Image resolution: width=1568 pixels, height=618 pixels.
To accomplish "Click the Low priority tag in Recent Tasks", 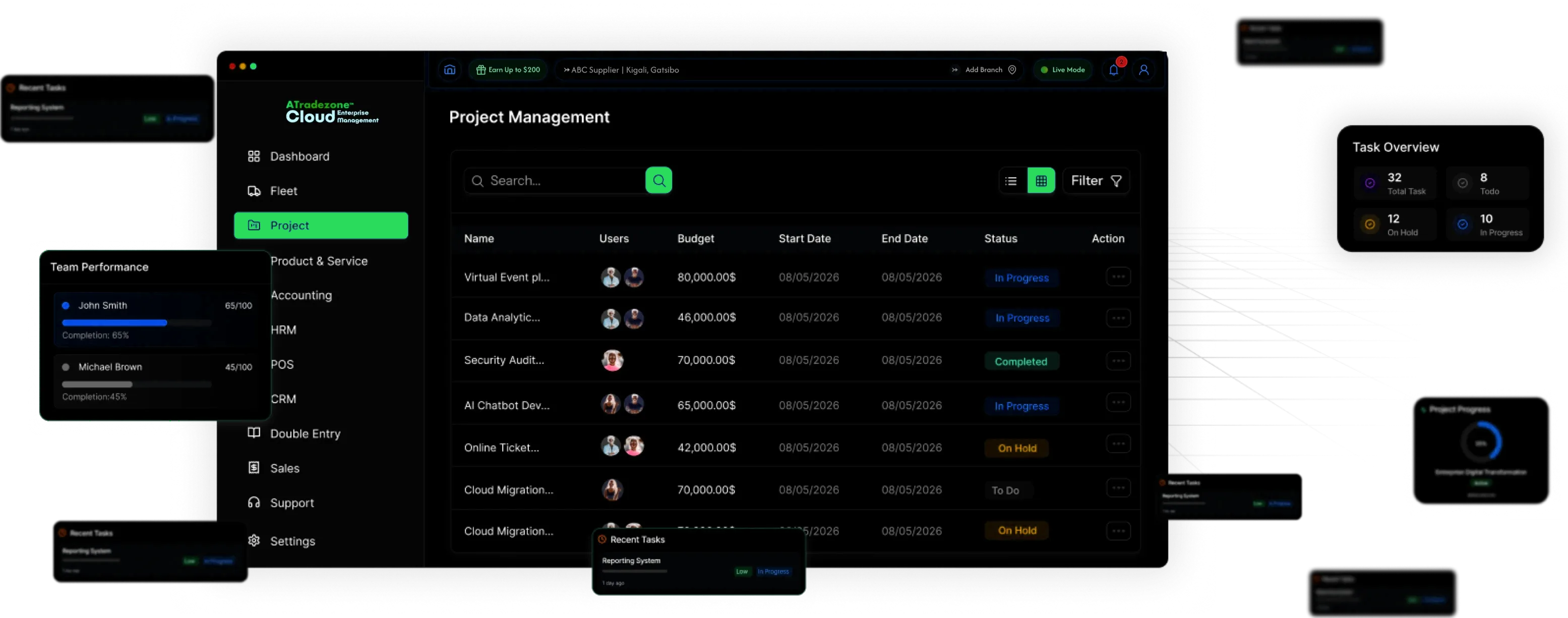I will point(741,572).
